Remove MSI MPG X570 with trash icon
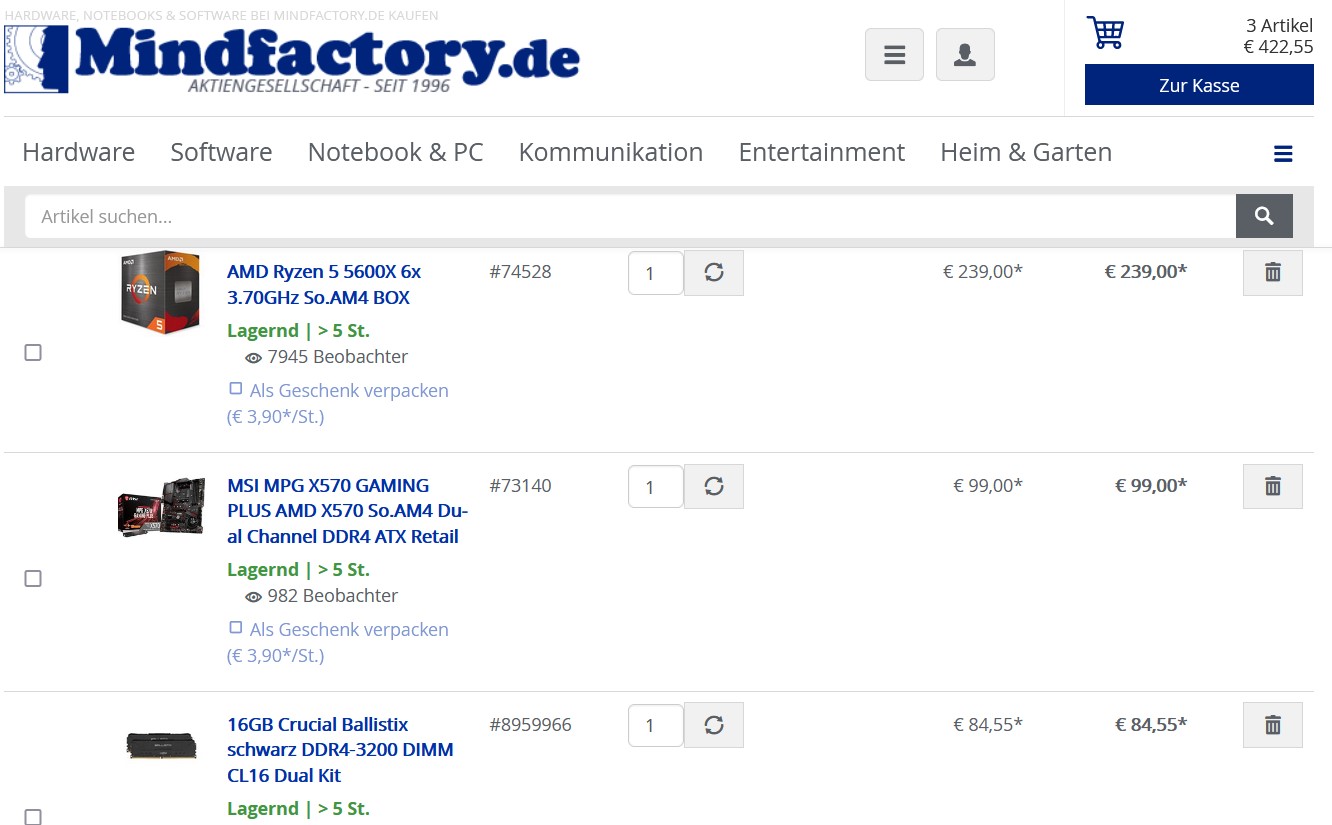 click(x=1273, y=487)
